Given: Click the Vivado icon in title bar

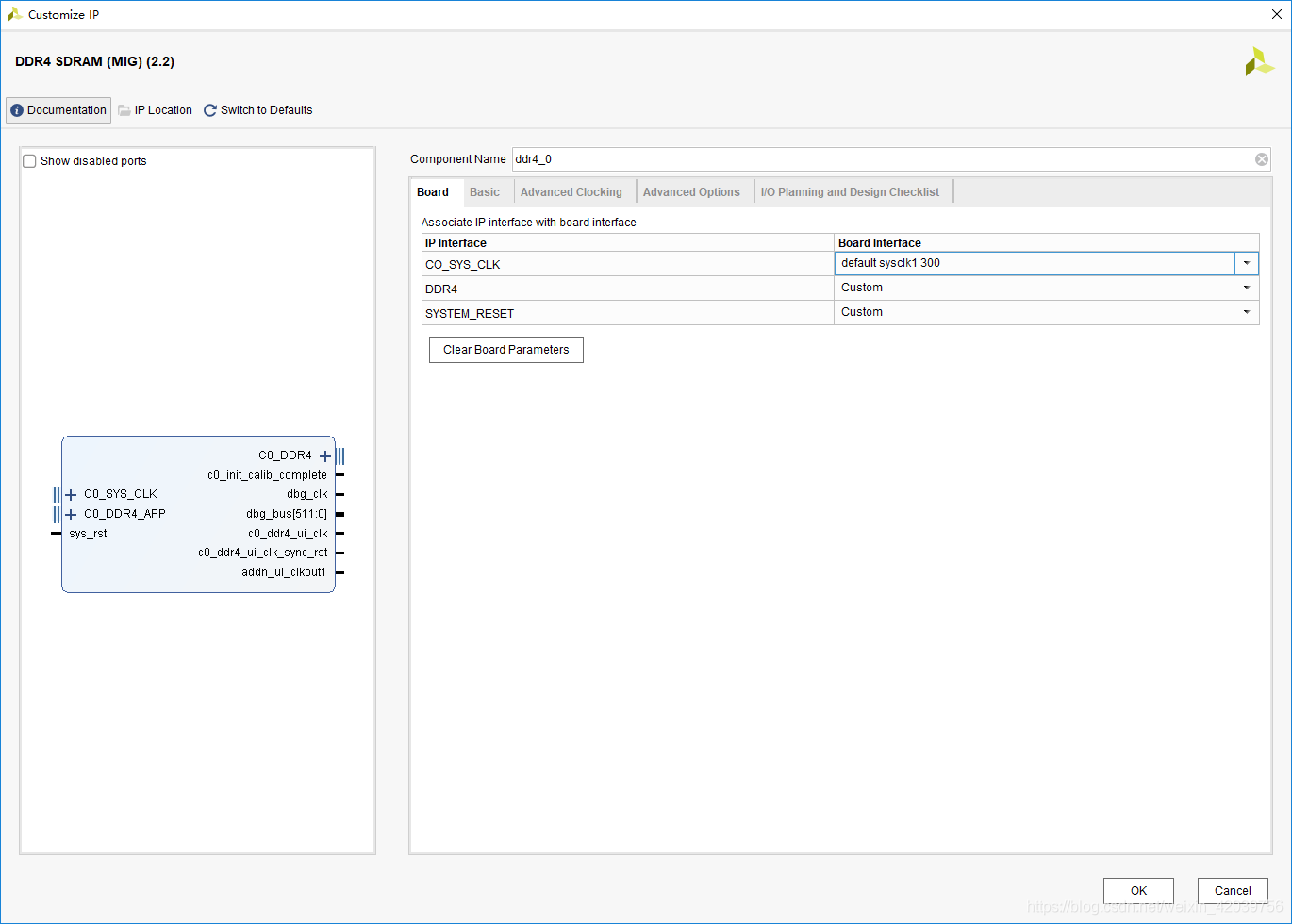Looking at the screenshot, I should 15,14.
